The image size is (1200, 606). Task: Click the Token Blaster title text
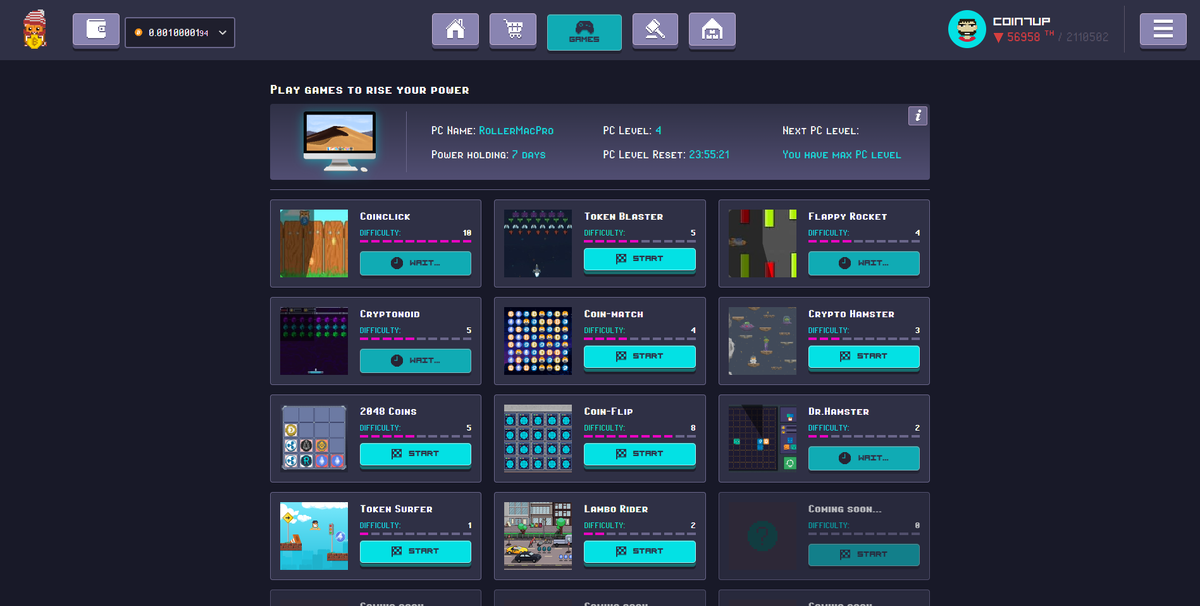[623, 216]
